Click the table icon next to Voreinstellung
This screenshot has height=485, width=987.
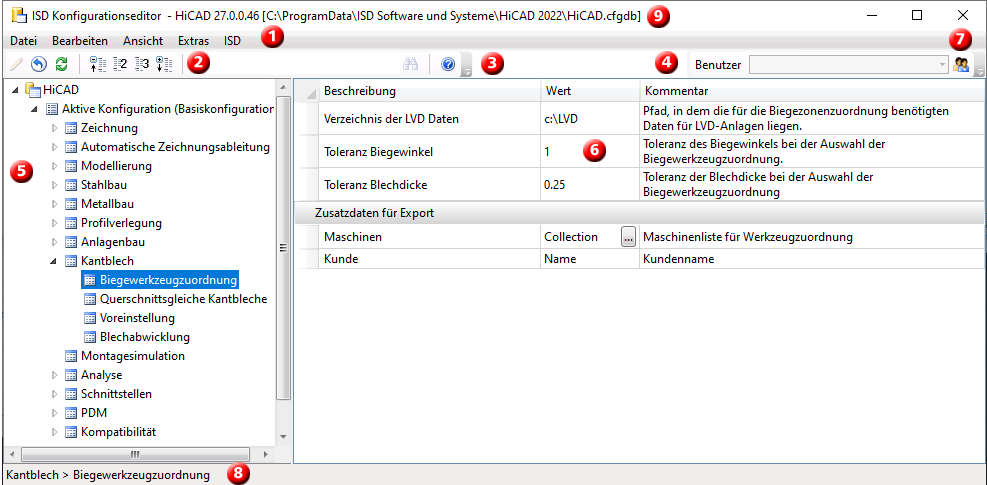(x=90, y=318)
